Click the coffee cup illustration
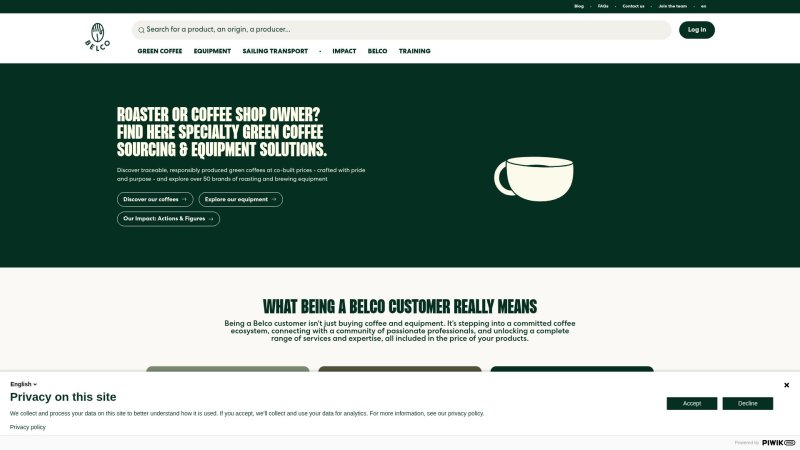Viewport: 800px width, 450px height. point(535,178)
